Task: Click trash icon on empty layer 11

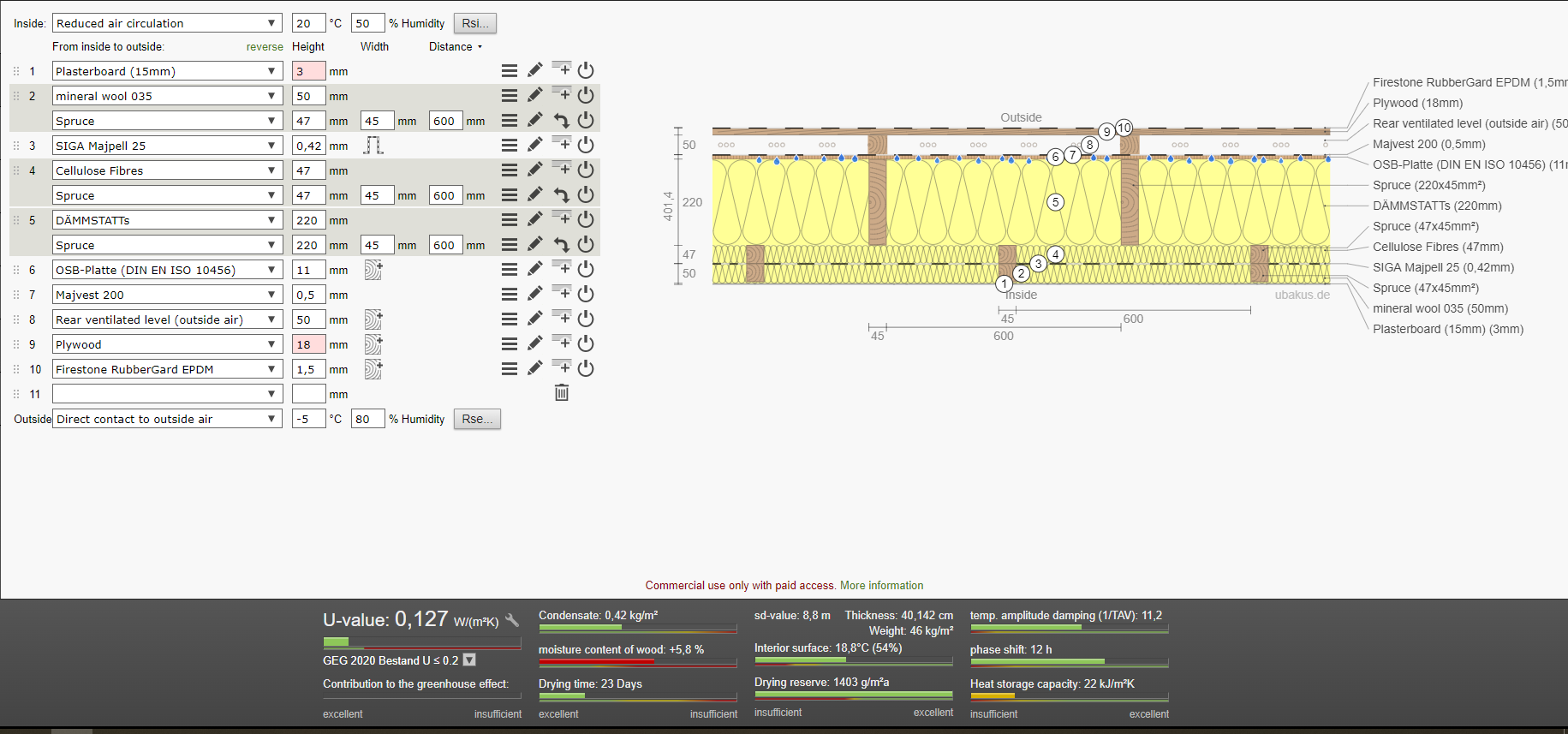Action: (562, 393)
